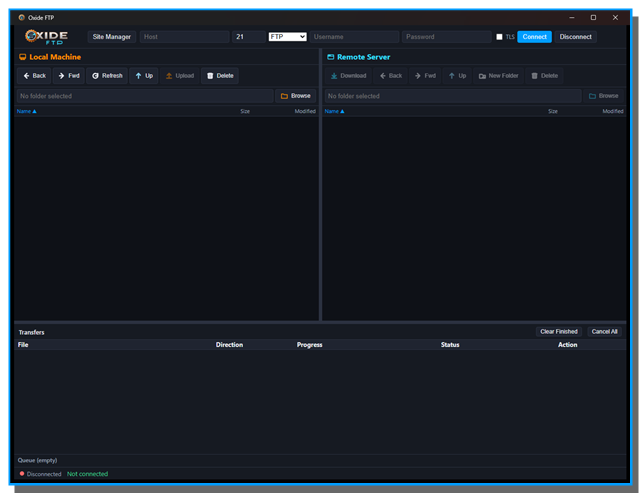Focus the Username input field

click(x=354, y=37)
